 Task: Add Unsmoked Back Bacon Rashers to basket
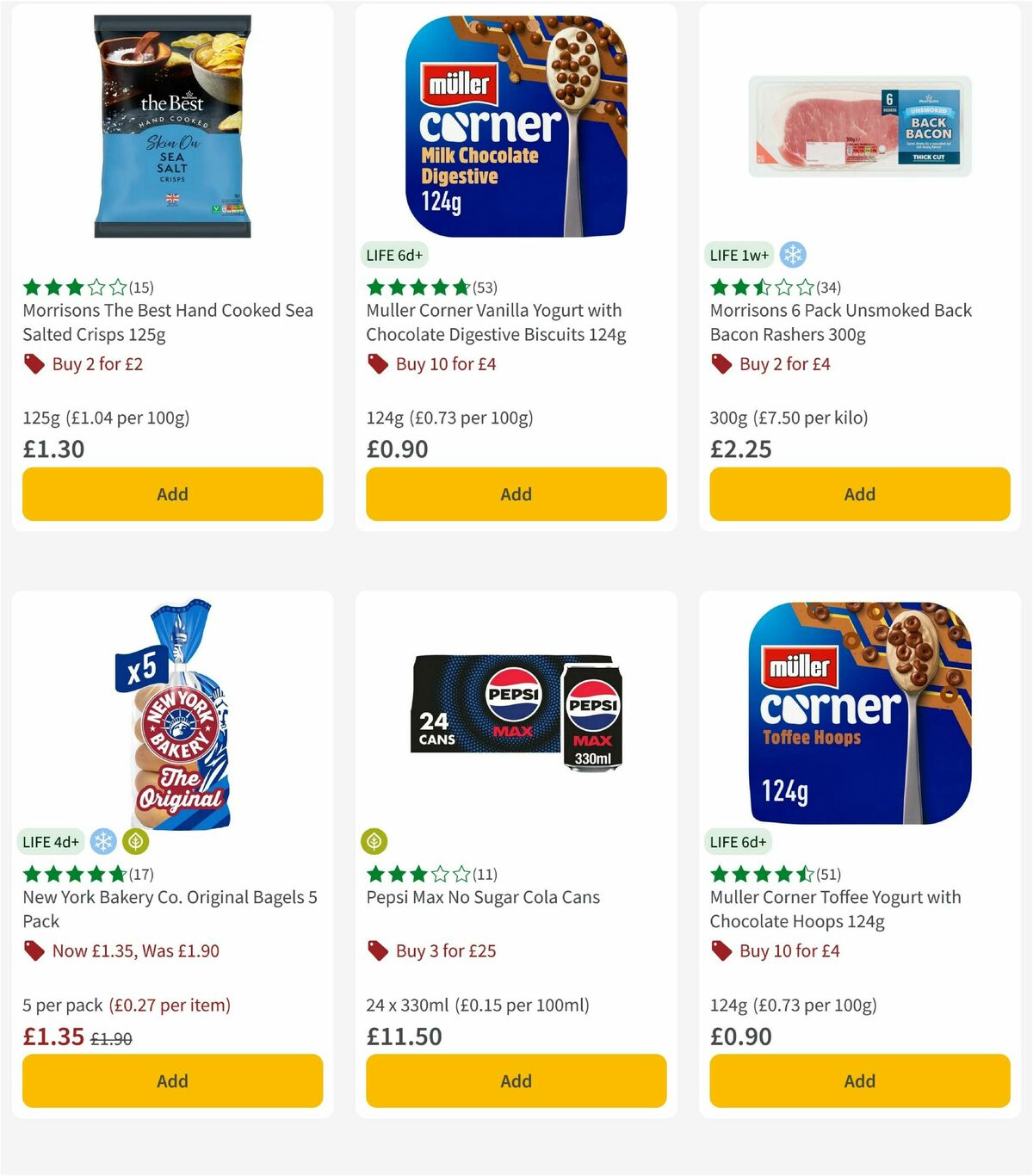pyautogui.click(x=859, y=494)
